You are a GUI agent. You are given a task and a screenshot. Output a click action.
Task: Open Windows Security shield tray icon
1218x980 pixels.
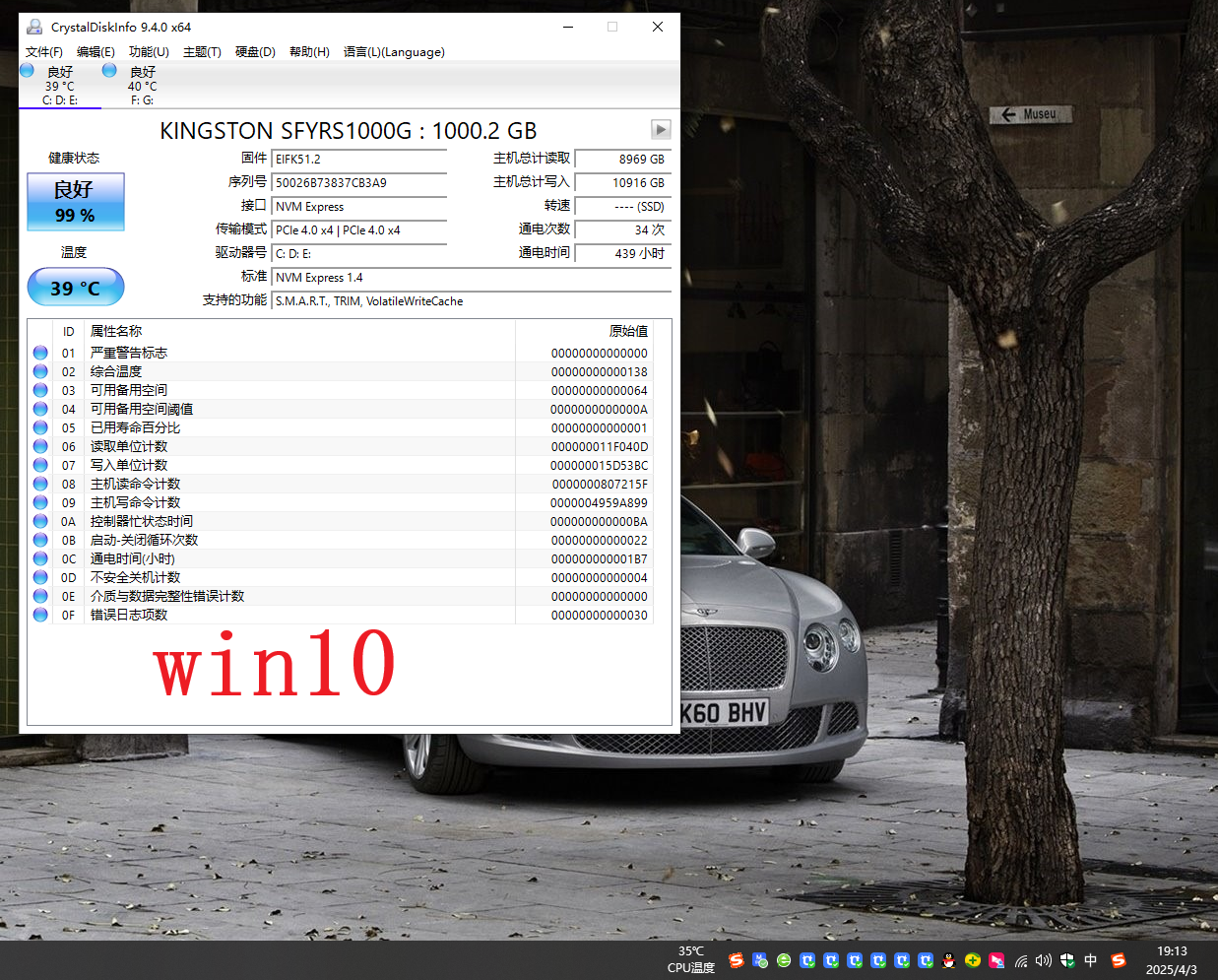[x=1067, y=960]
